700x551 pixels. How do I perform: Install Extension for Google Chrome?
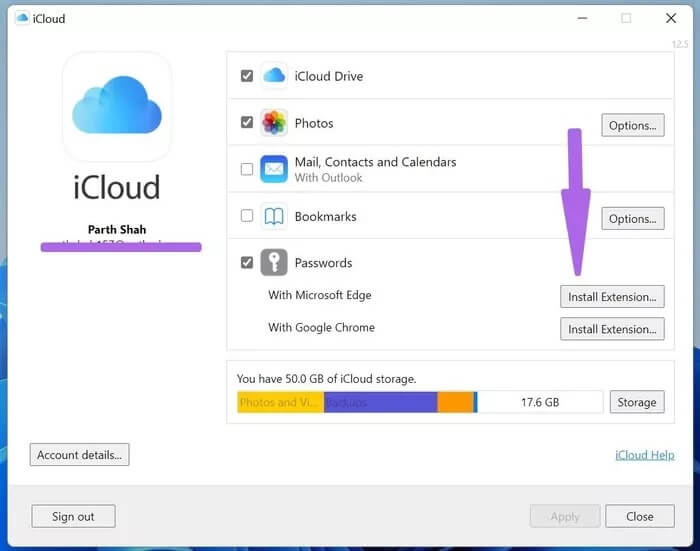click(x=612, y=329)
